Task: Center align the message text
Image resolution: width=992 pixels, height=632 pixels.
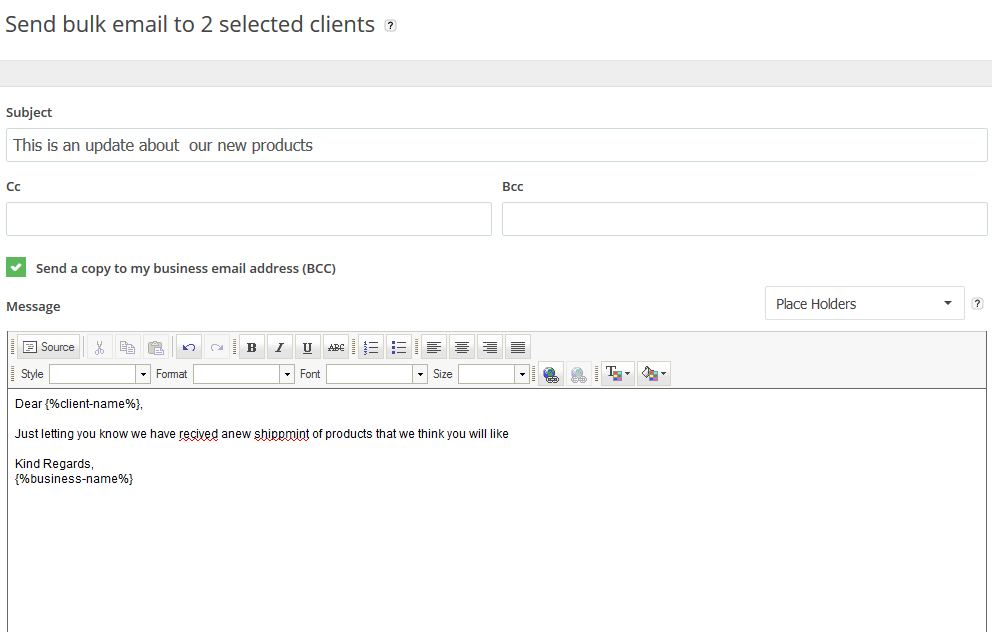Action: pos(462,347)
